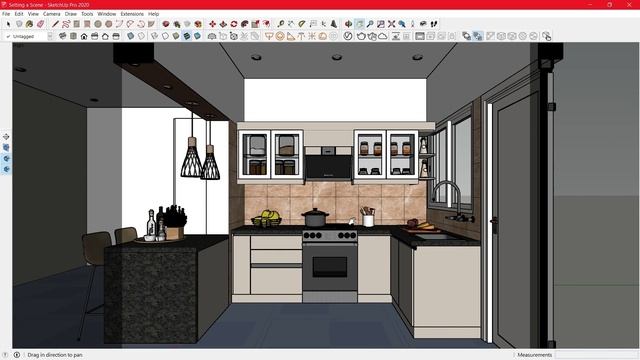Choose the Paint Bucket tool

tap(29, 24)
